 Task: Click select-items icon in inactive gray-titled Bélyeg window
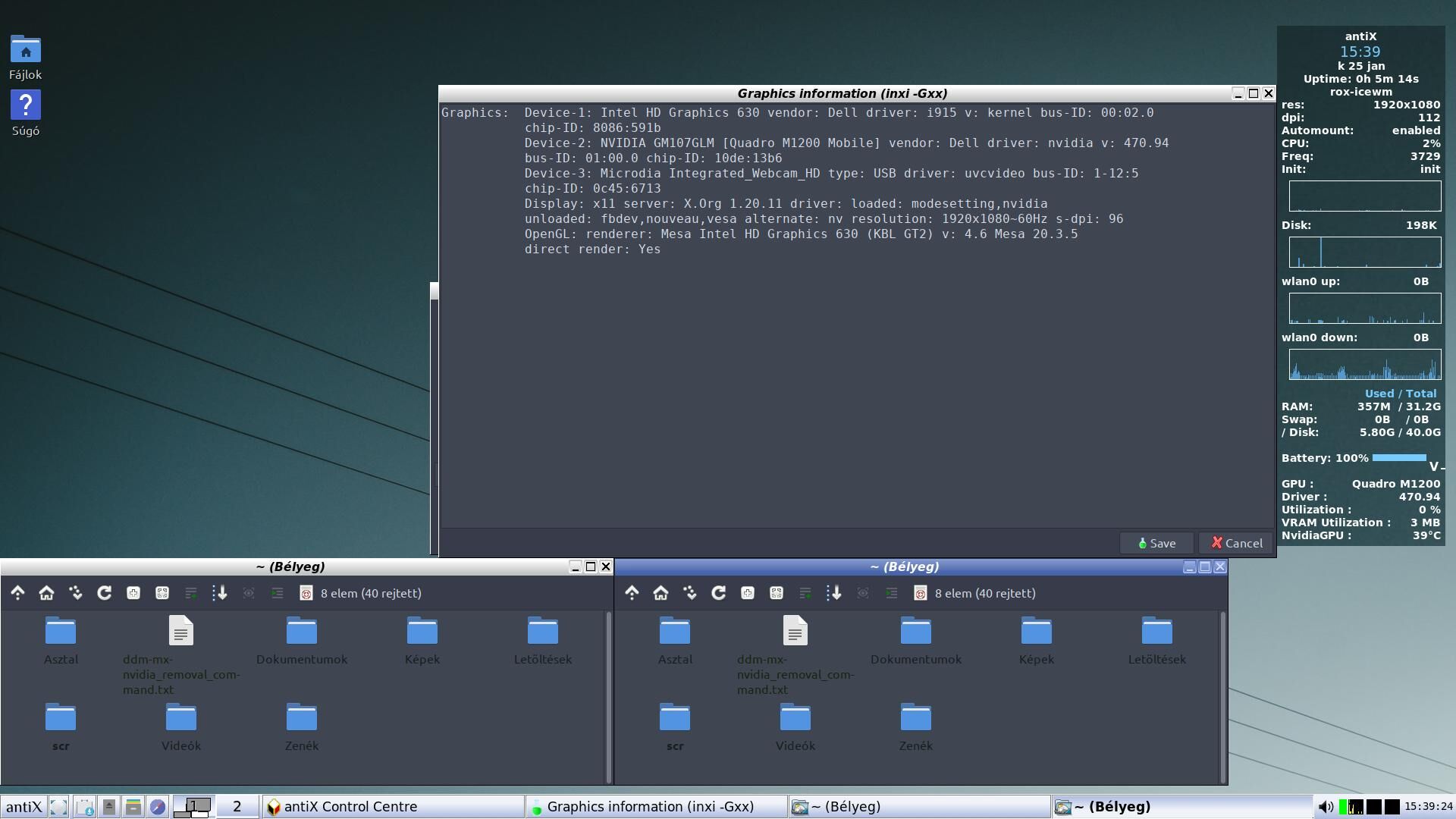point(277,593)
